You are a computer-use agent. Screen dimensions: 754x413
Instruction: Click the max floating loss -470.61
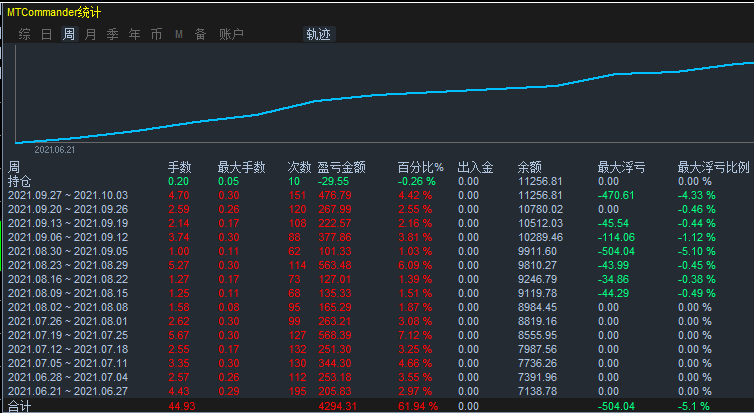616,195
